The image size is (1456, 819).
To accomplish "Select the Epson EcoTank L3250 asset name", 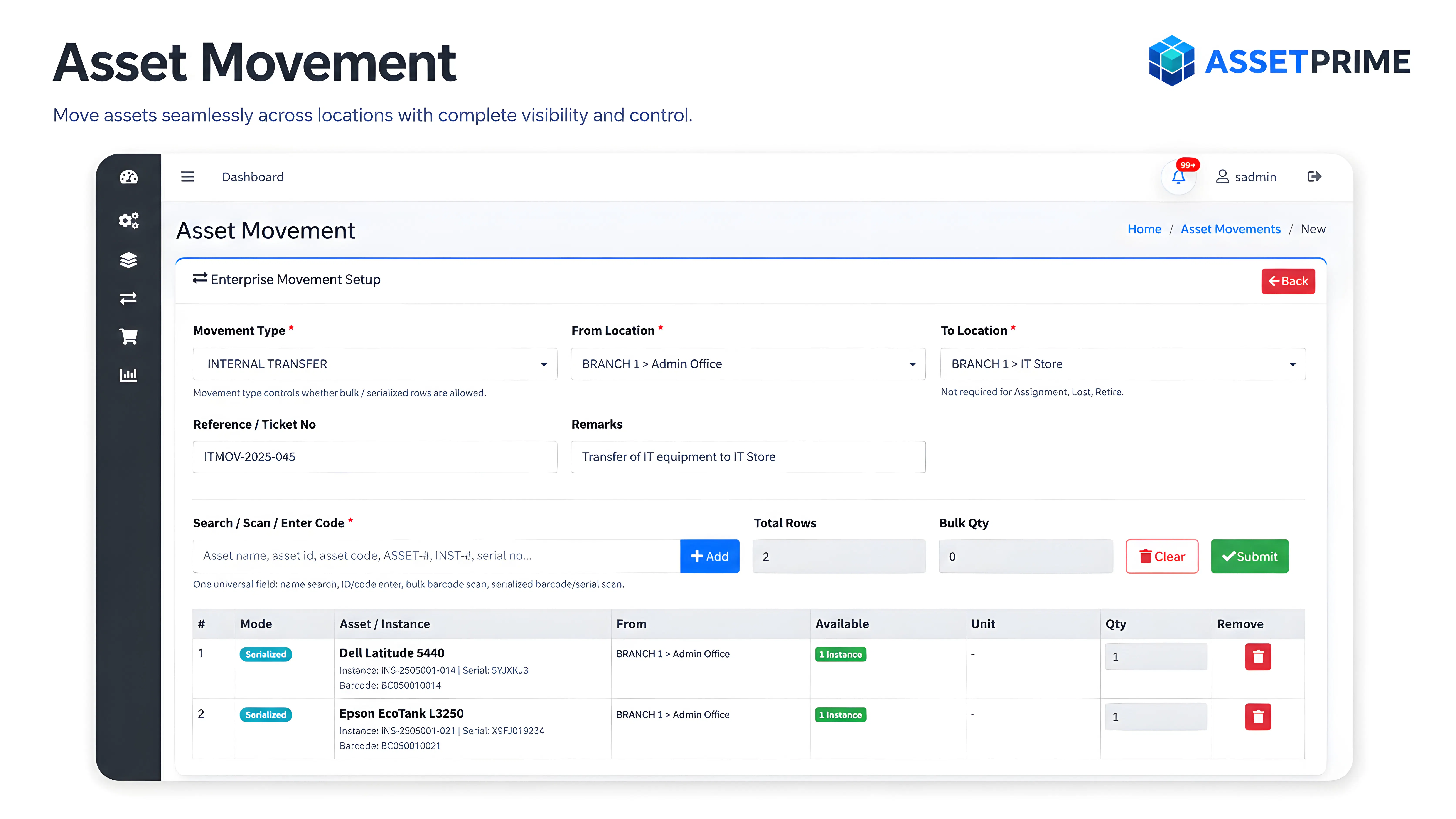I will coord(401,713).
